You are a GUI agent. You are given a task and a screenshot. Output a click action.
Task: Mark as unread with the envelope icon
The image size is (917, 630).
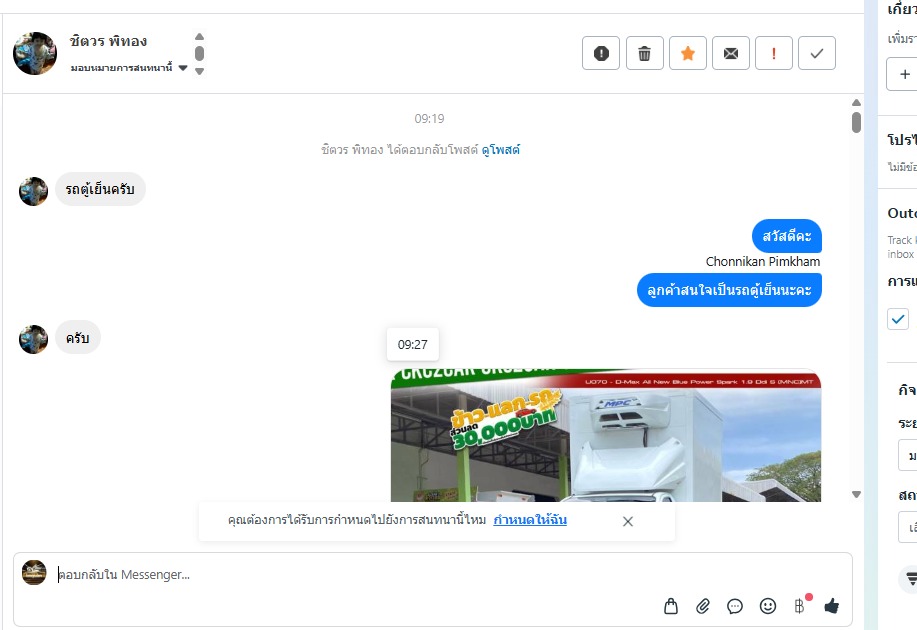click(730, 53)
